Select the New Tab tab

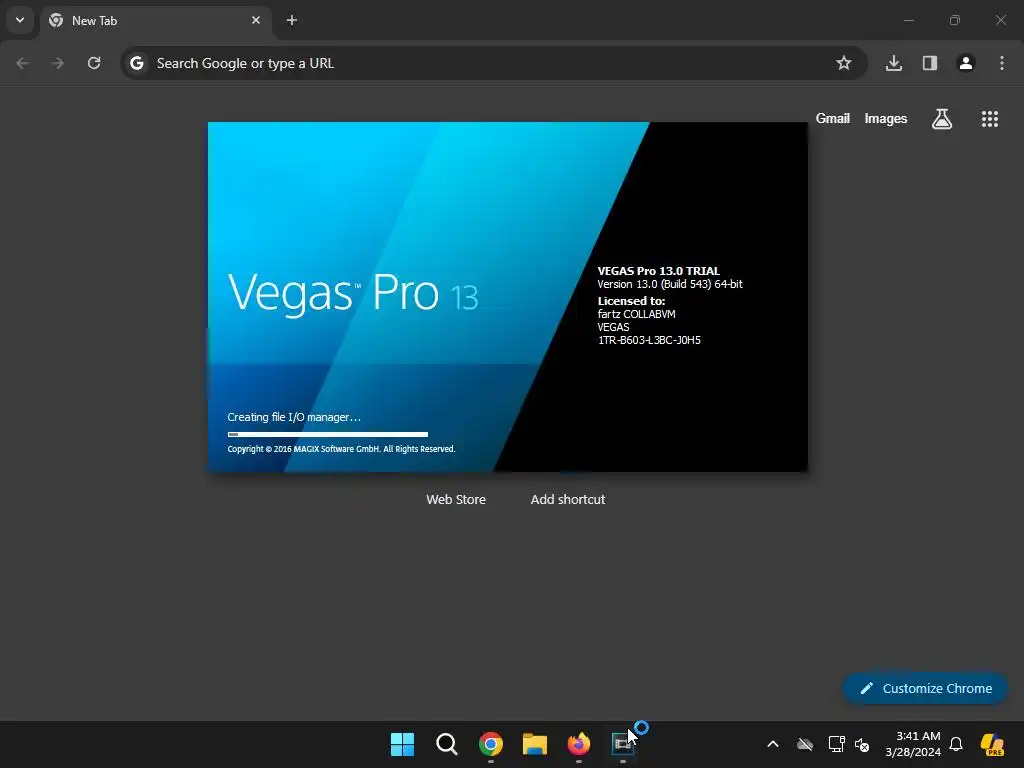[154, 20]
